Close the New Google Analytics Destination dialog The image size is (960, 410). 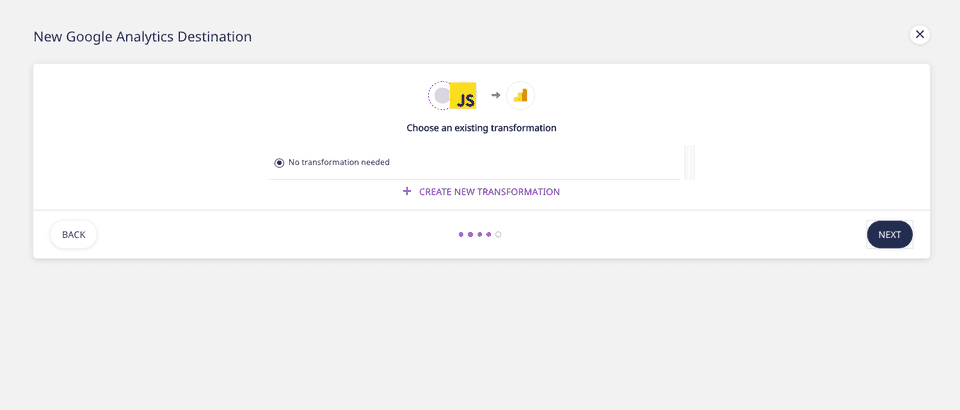click(920, 35)
